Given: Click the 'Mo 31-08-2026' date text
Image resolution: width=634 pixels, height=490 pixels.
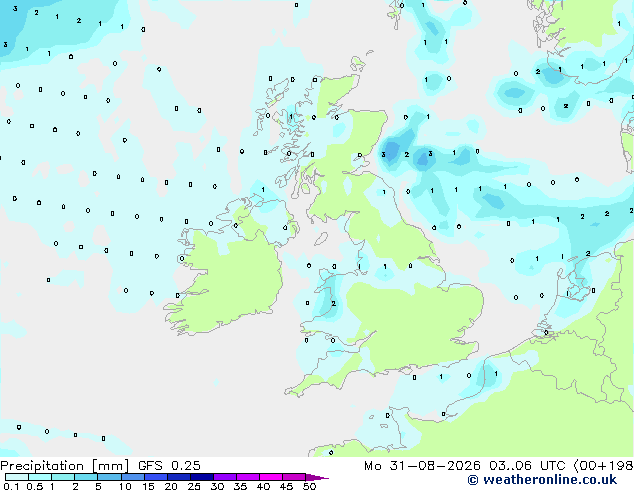Looking at the screenshot, I should coord(422,466).
